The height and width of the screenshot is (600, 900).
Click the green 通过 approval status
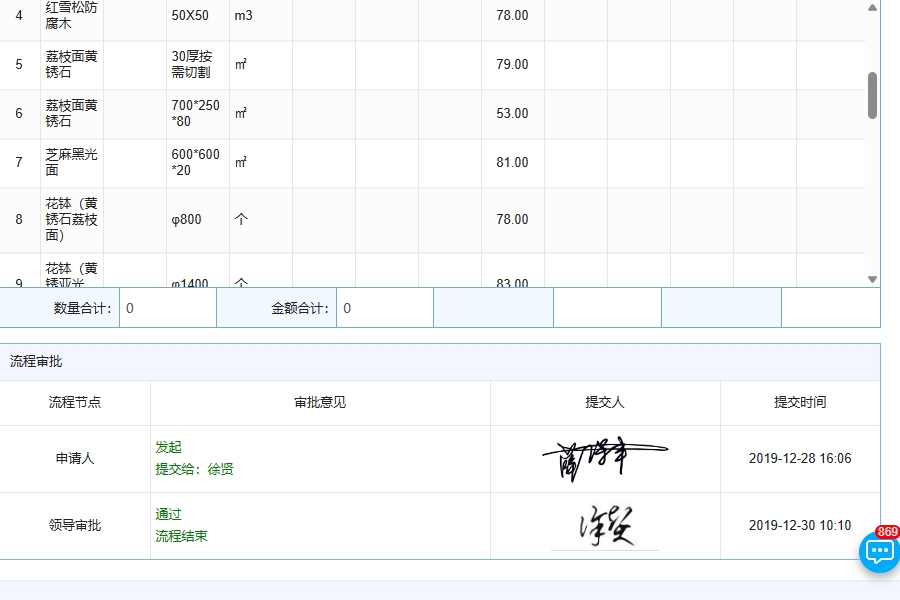coord(168,514)
